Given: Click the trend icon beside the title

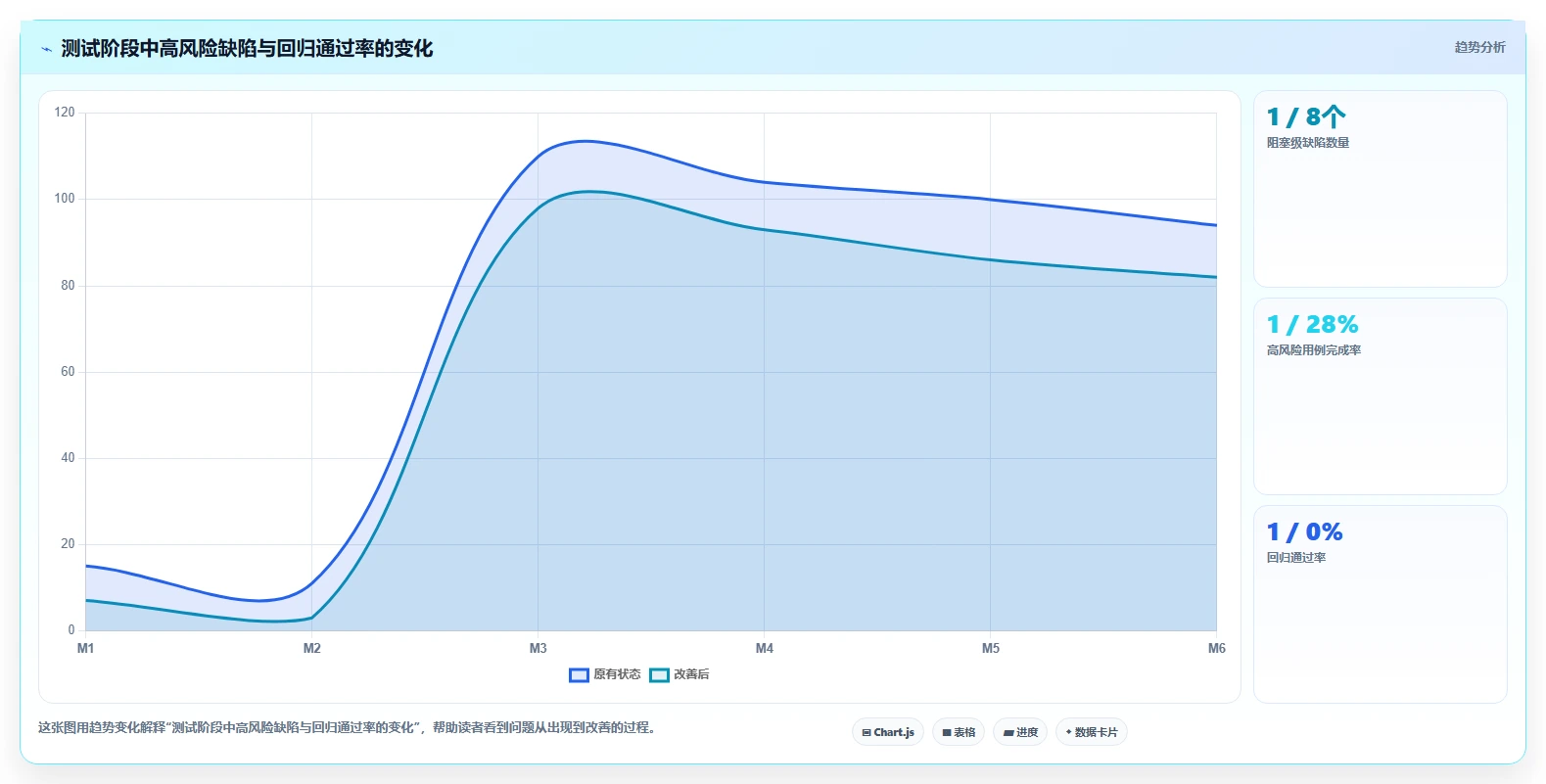Looking at the screenshot, I should pos(46,49).
